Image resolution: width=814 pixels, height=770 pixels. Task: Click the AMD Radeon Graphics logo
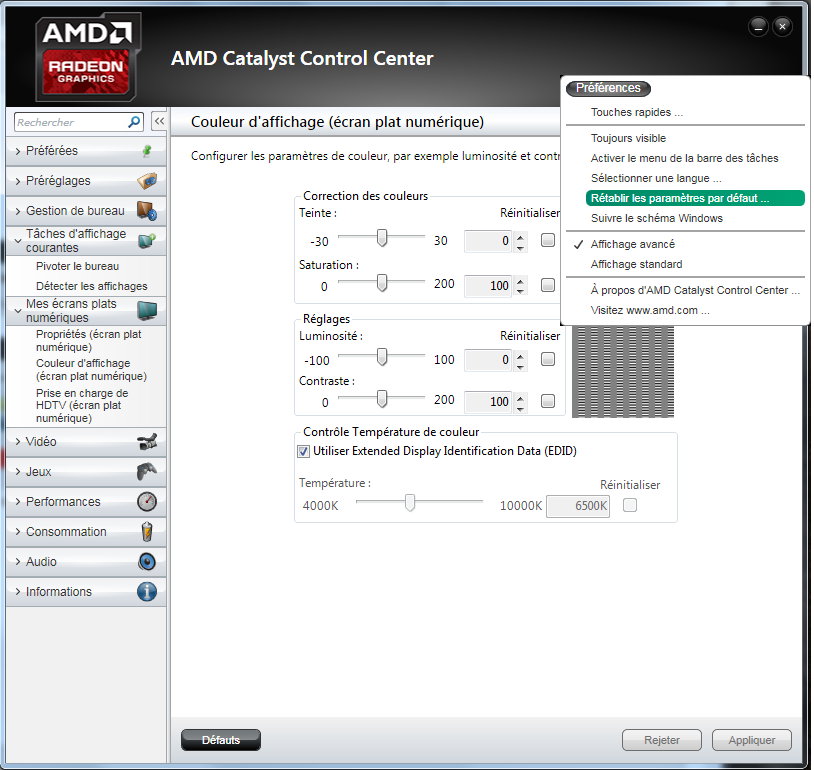click(x=88, y=58)
